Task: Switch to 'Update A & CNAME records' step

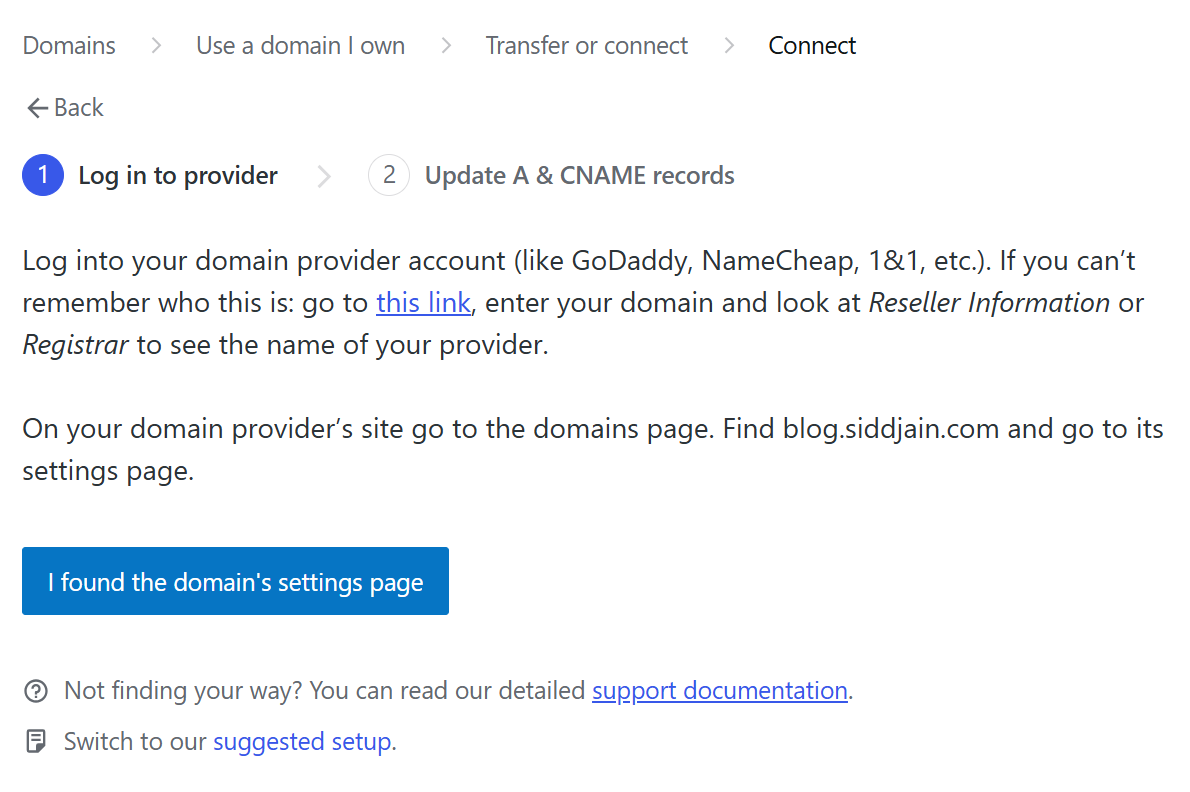Action: 579,176
